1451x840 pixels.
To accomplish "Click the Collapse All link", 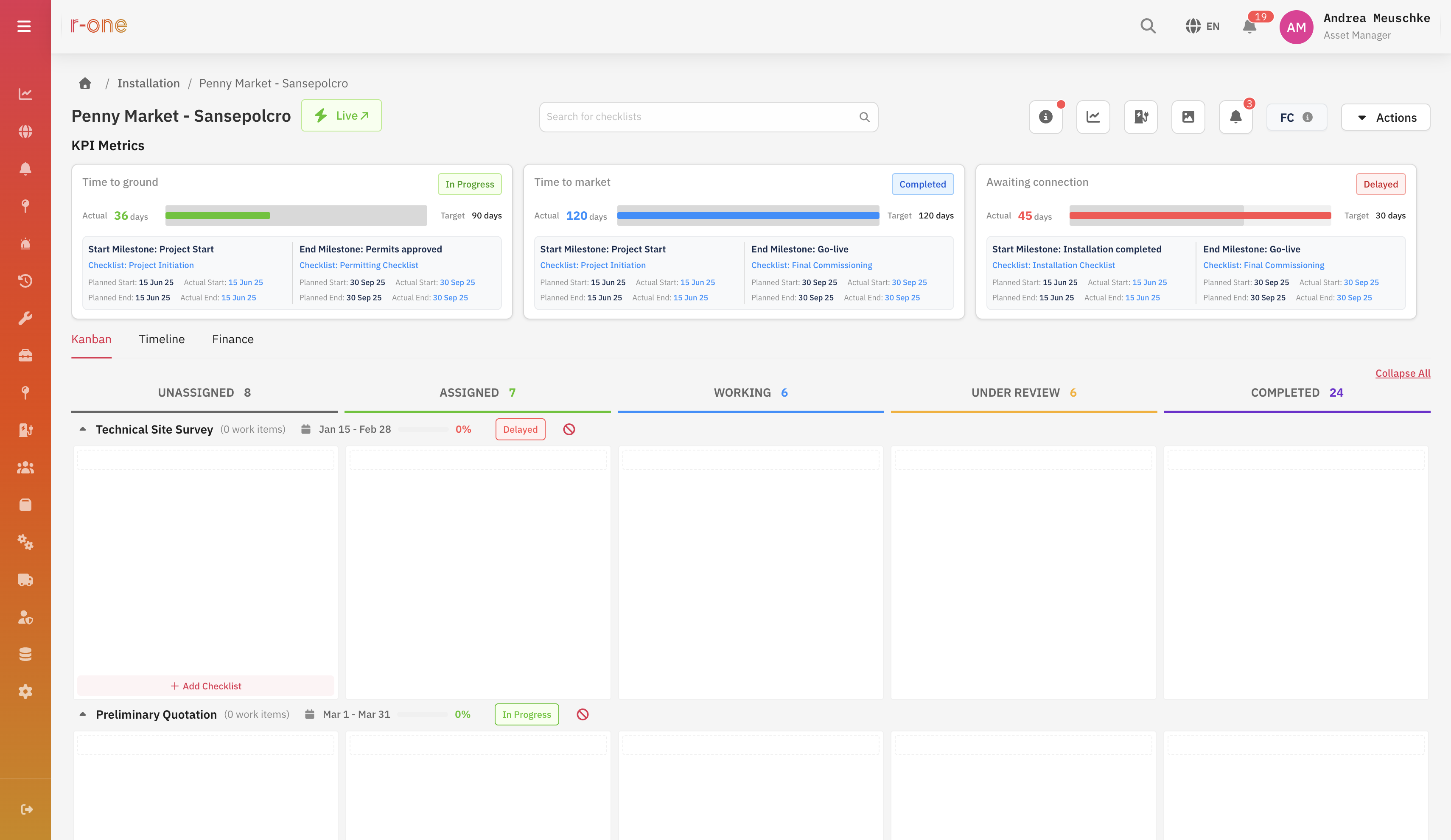I will (x=1403, y=373).
